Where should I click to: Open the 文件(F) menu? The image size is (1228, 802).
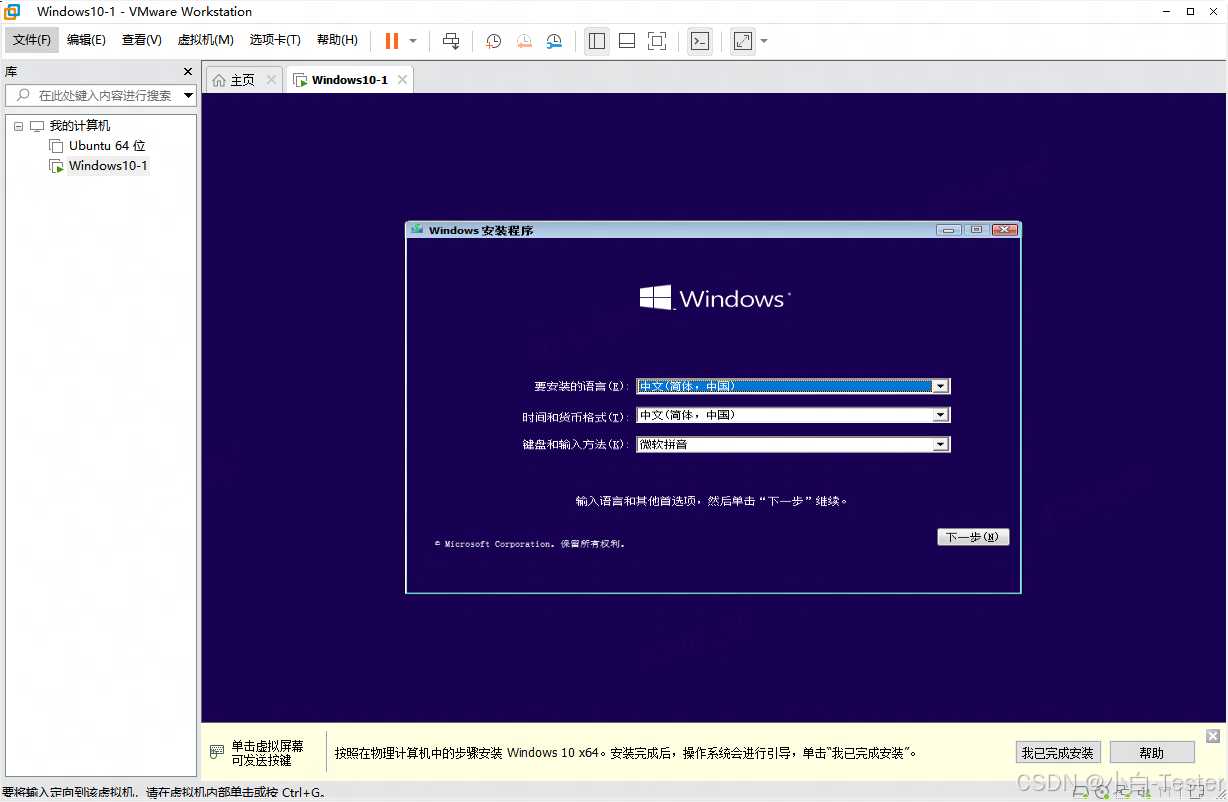(x=32, y=40)
